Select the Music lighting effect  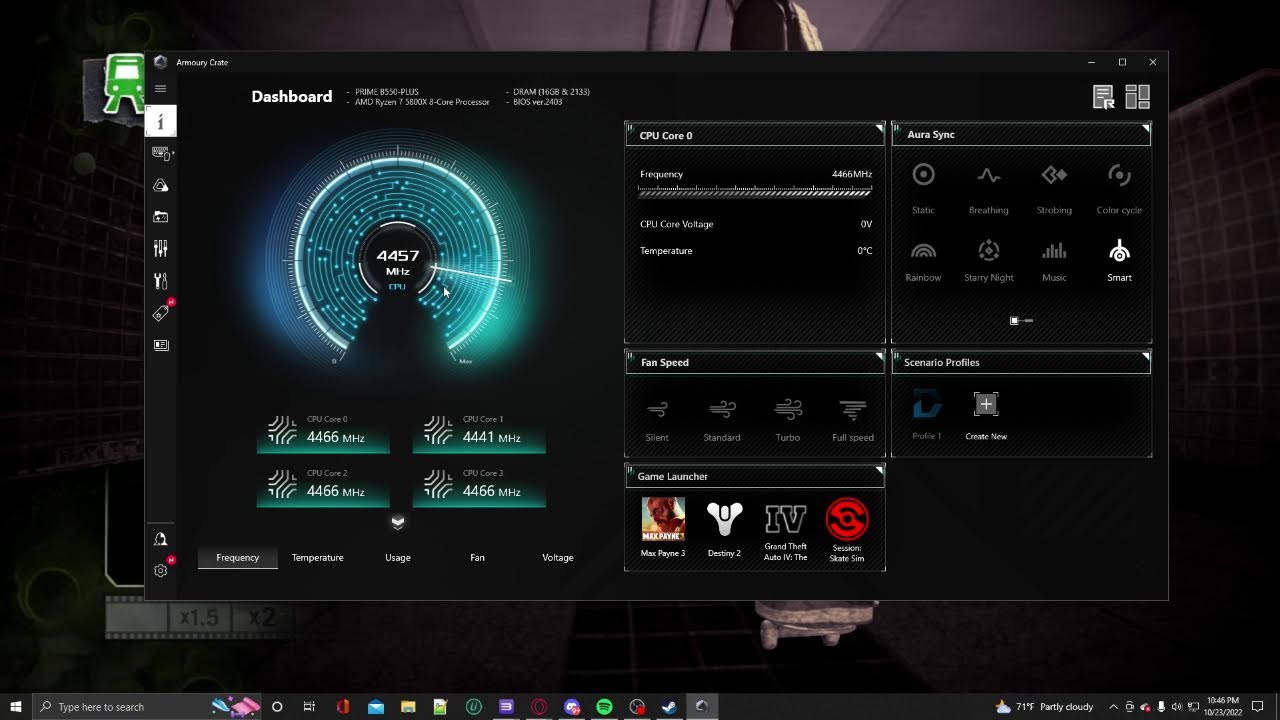1054,260
